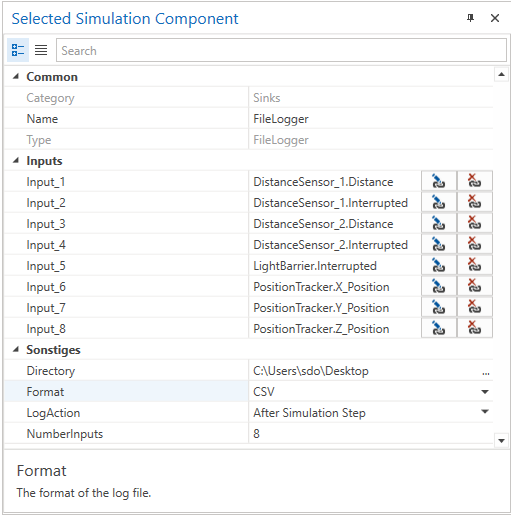
Task: Remove the connection of Input_1
Action: click(x=474, y=181)
